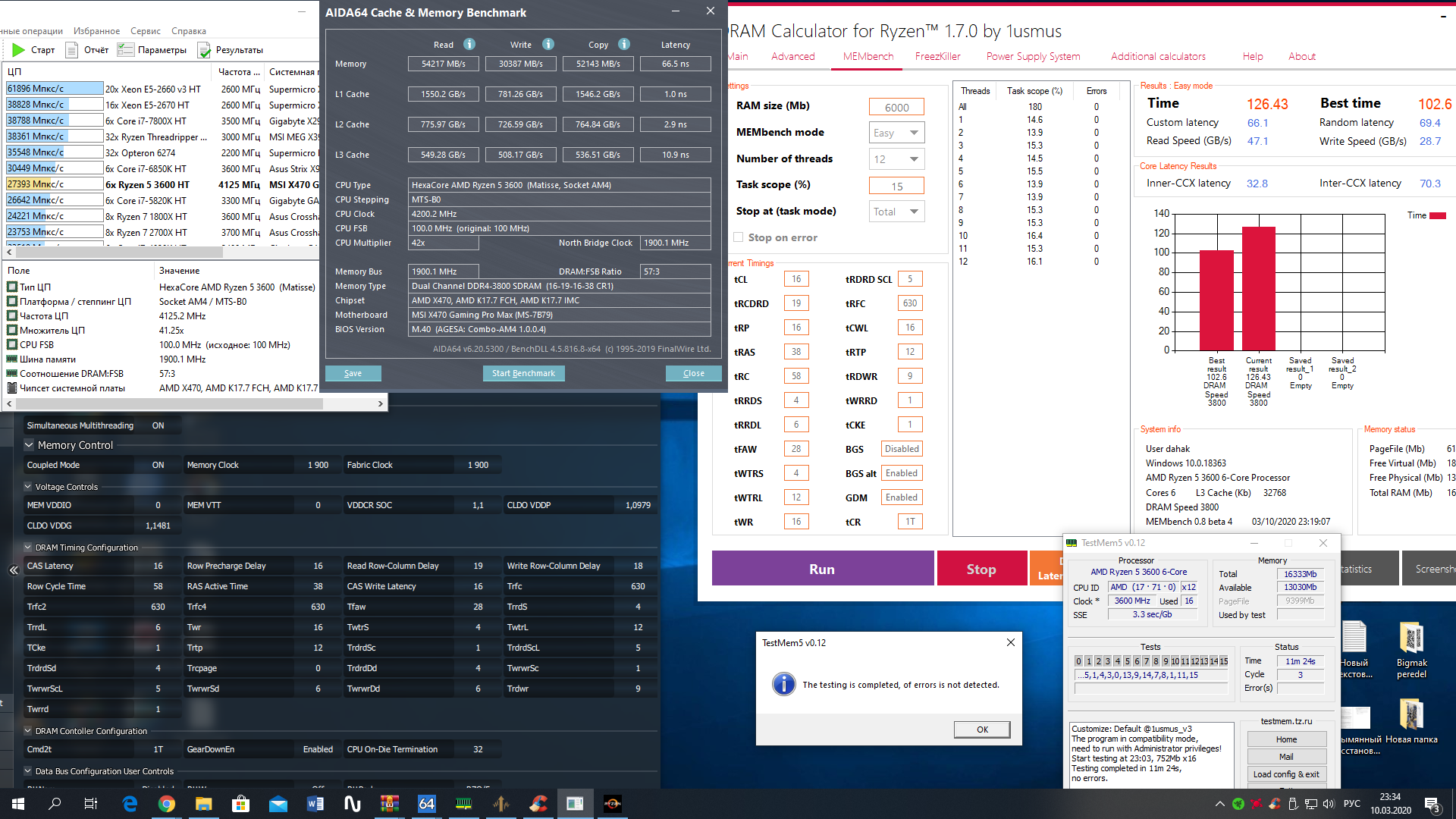
Task: Toggle Simultaneous Multithreading ON setting
Action: (158, 425)
